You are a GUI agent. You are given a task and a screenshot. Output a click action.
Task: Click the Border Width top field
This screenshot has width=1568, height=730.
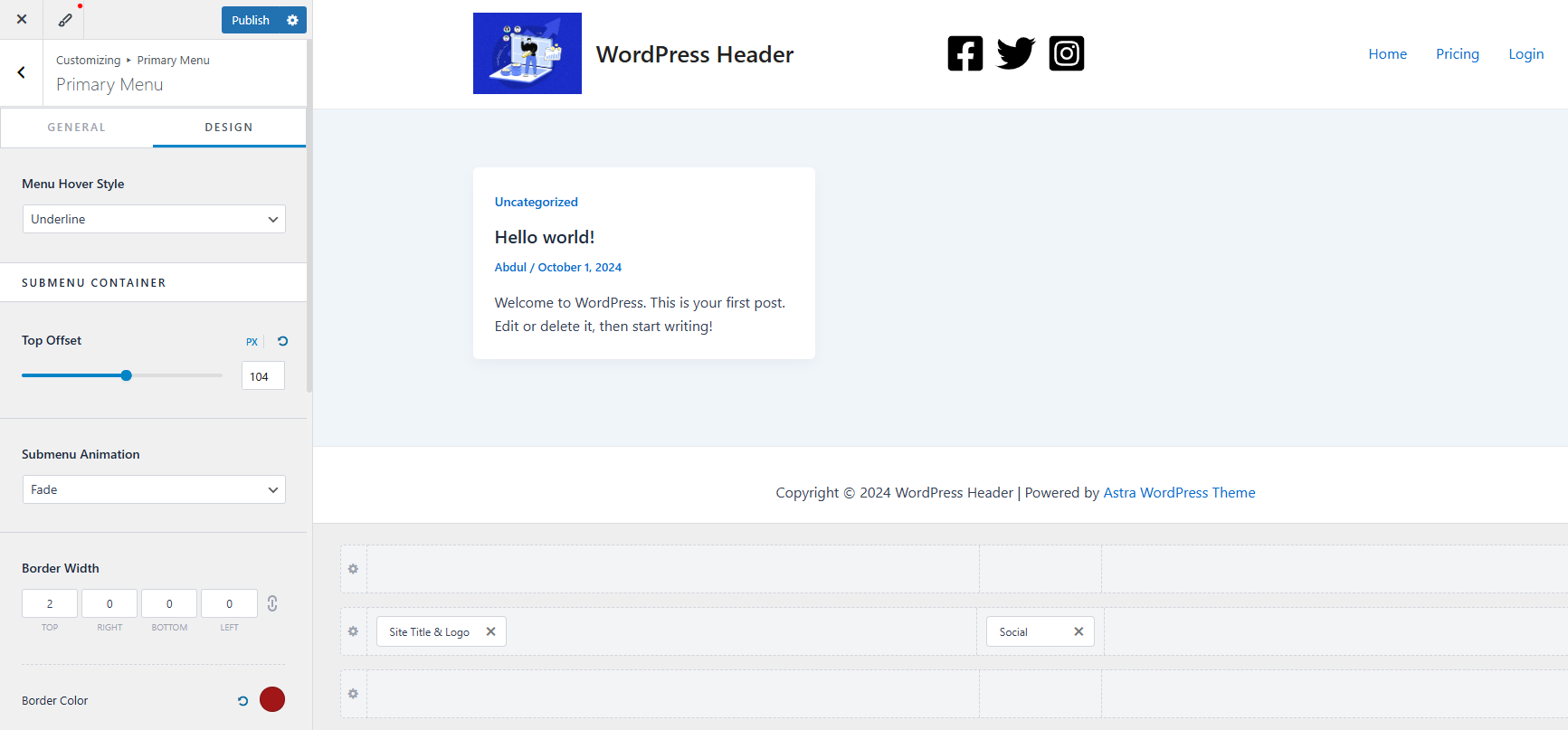pyautogui.click(x=50, y=603)
